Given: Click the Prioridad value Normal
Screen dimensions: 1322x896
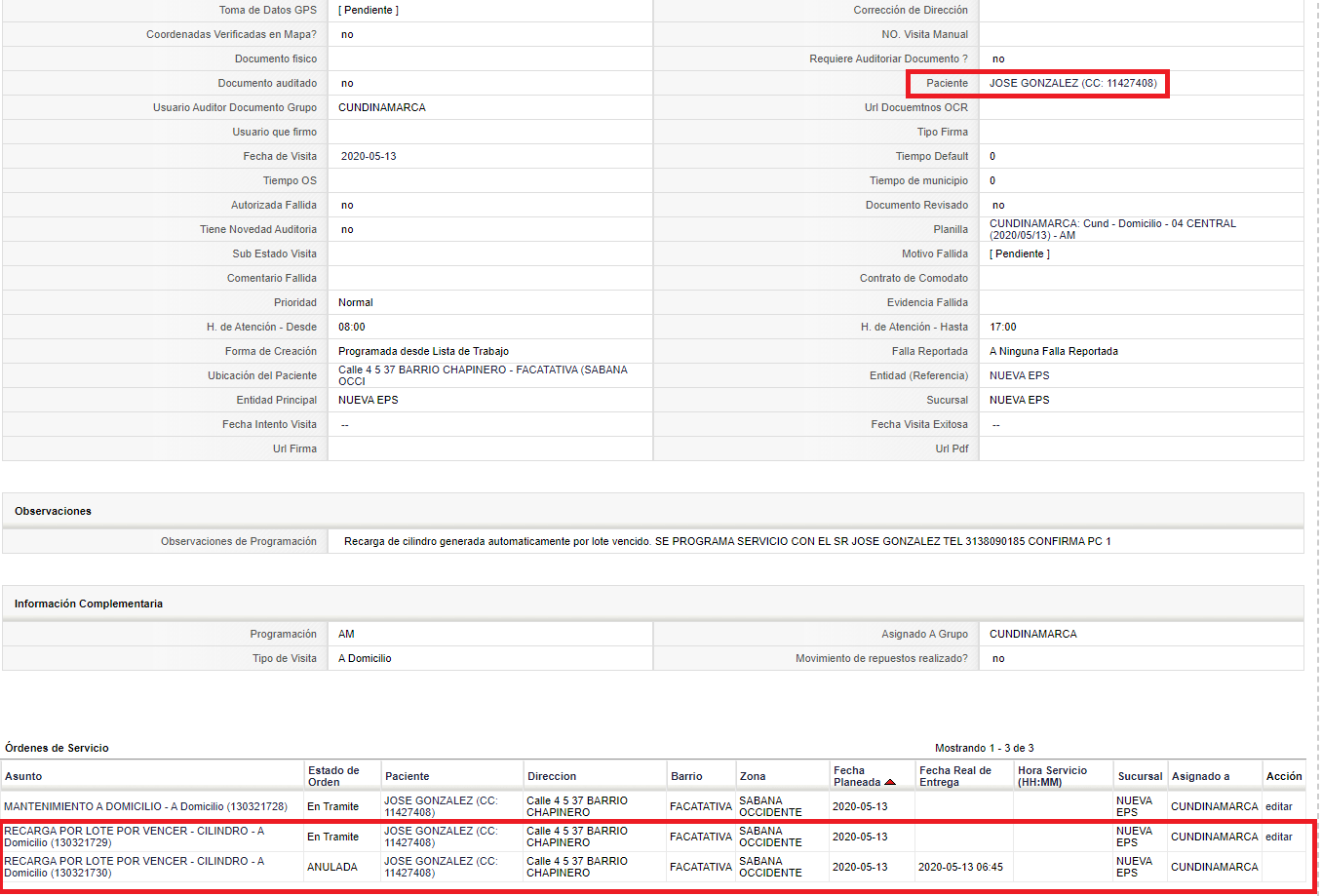Looking at the screenshot, I should [356, 302].
